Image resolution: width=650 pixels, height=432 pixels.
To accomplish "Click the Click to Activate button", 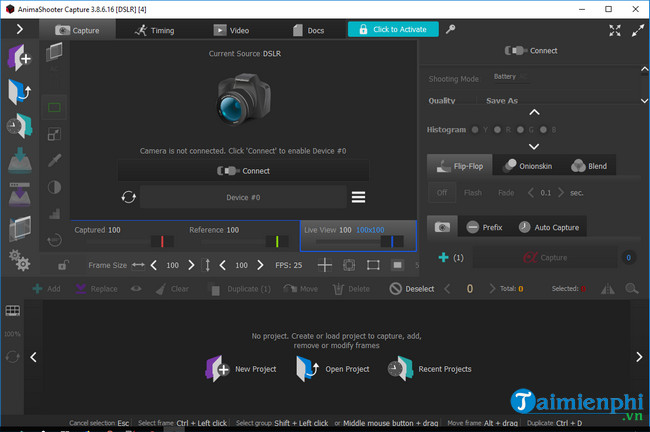I will [393, 29].
